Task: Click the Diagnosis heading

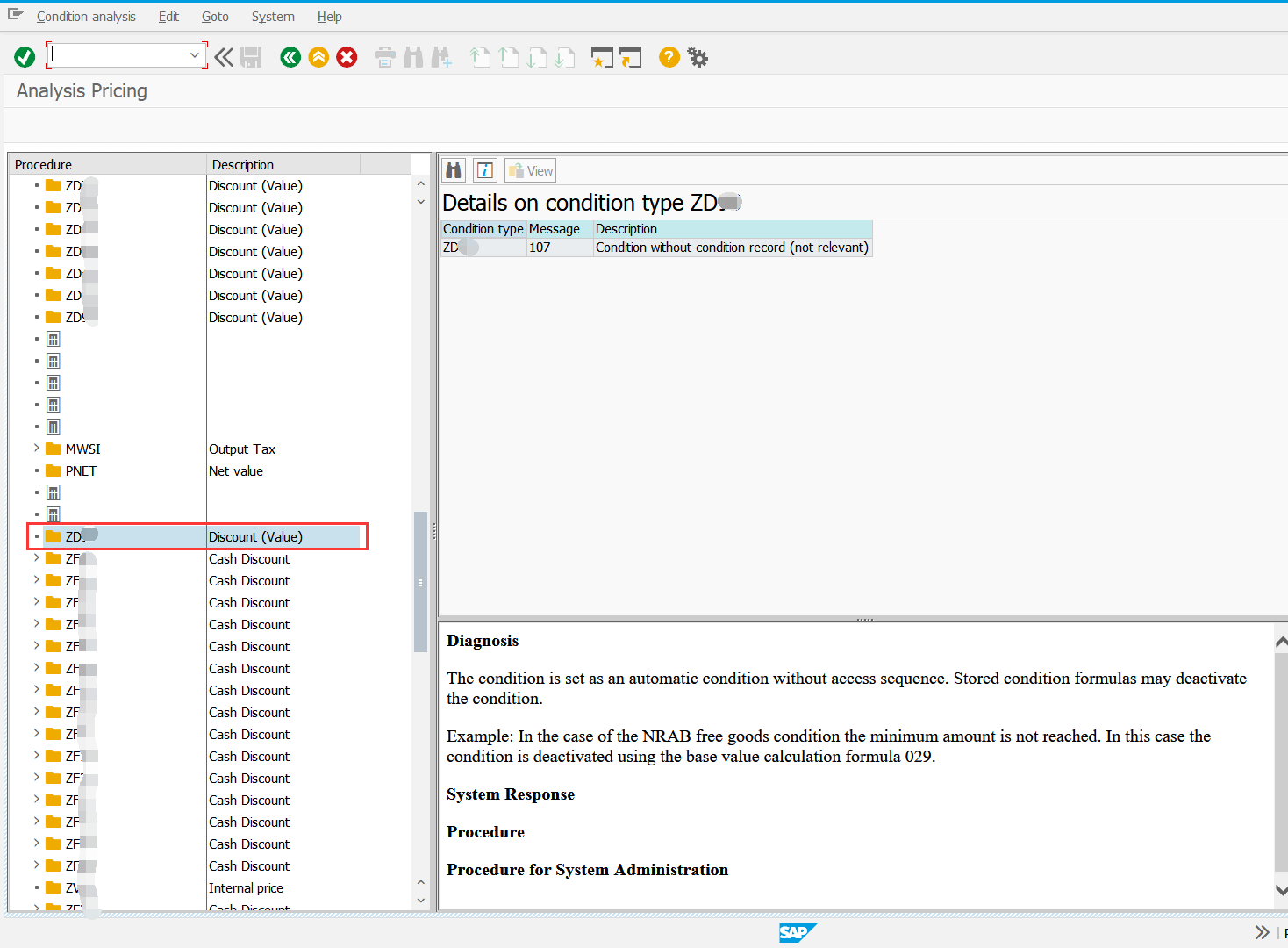Action: coord(483,641)
